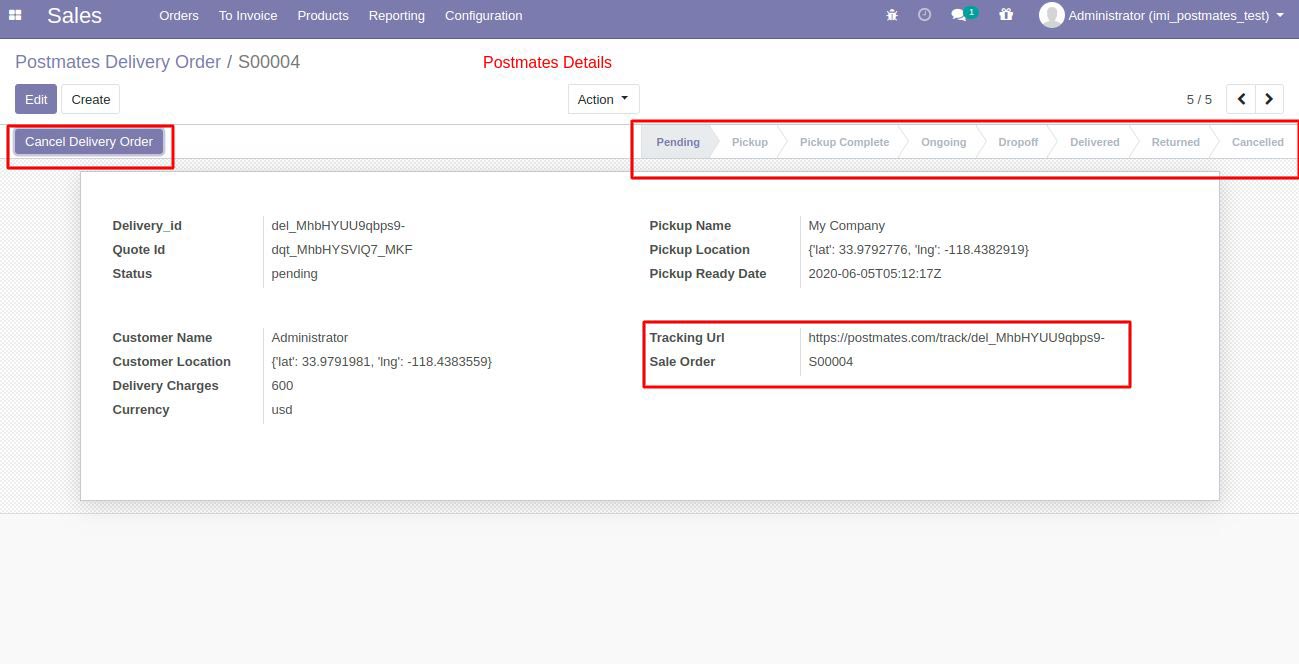Image resolution: width=1299 pixels, height=664 pixels.
Task: Click Customer Name value Administrator
Action: [x=310, y=338]
